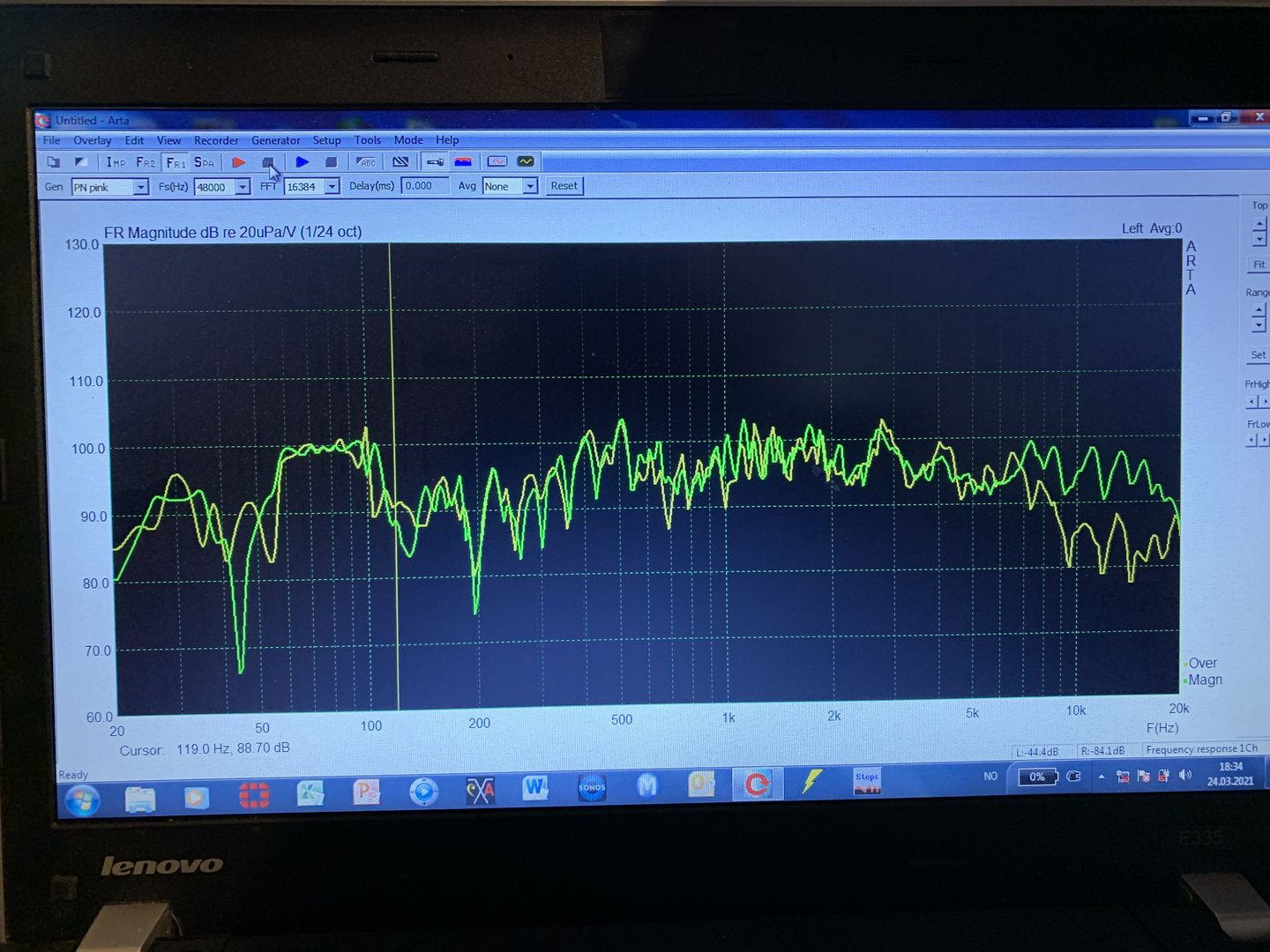Image resolution: width=1270 pixels, height=952 pixels.
Task: Click Frequency response 1Ch status text
Action: coord(1201,749)
